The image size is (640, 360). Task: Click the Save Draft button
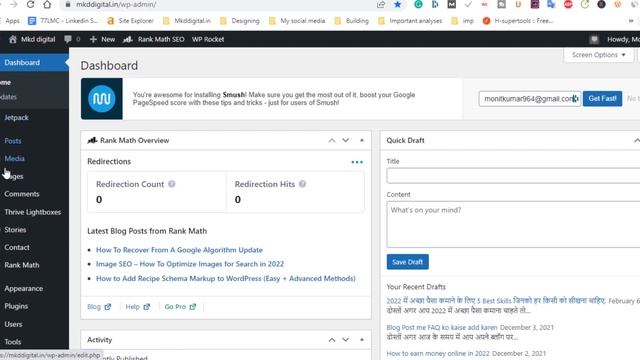407,262
